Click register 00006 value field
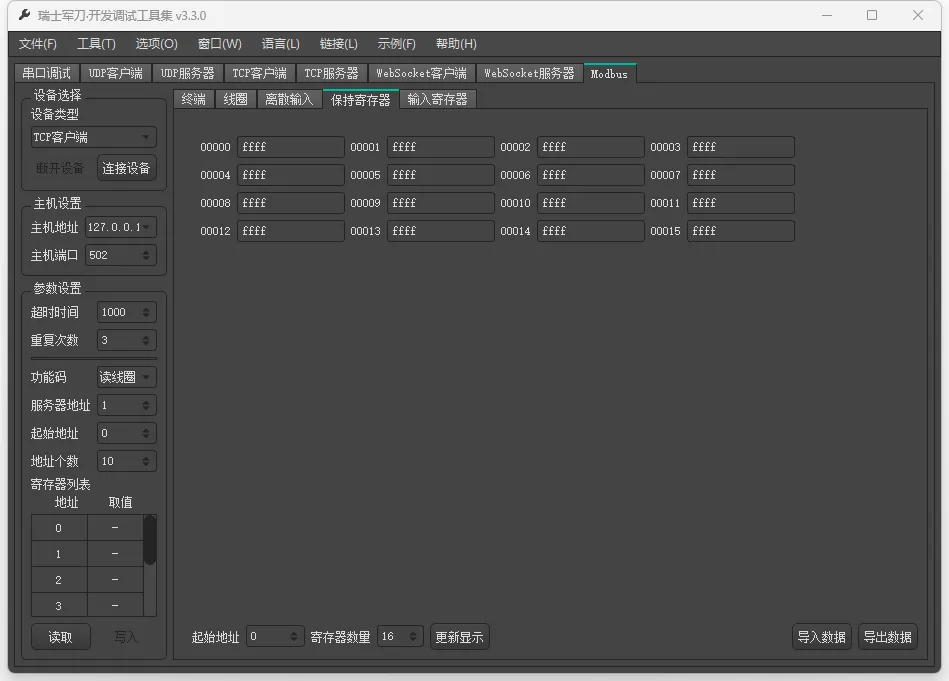 [x=591, y=175]
